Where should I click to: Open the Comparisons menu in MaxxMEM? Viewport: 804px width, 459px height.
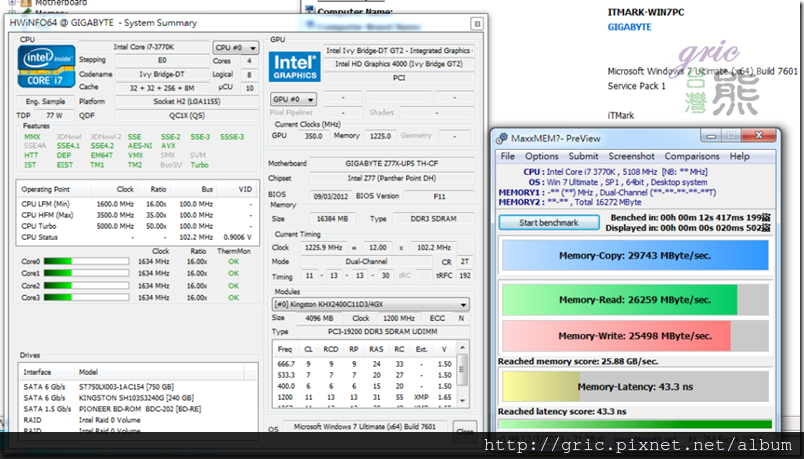click(x=692, y=156)
